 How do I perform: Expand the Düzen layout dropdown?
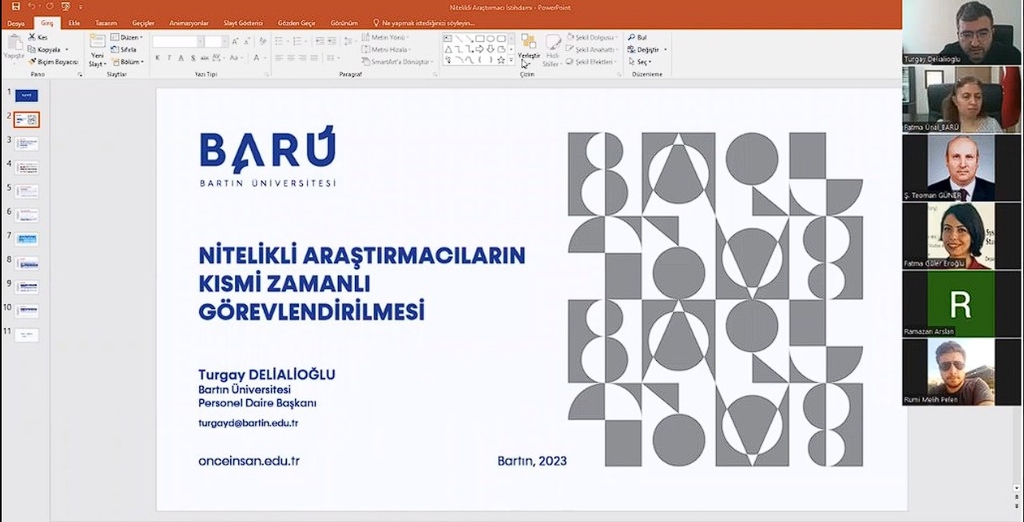126,37
